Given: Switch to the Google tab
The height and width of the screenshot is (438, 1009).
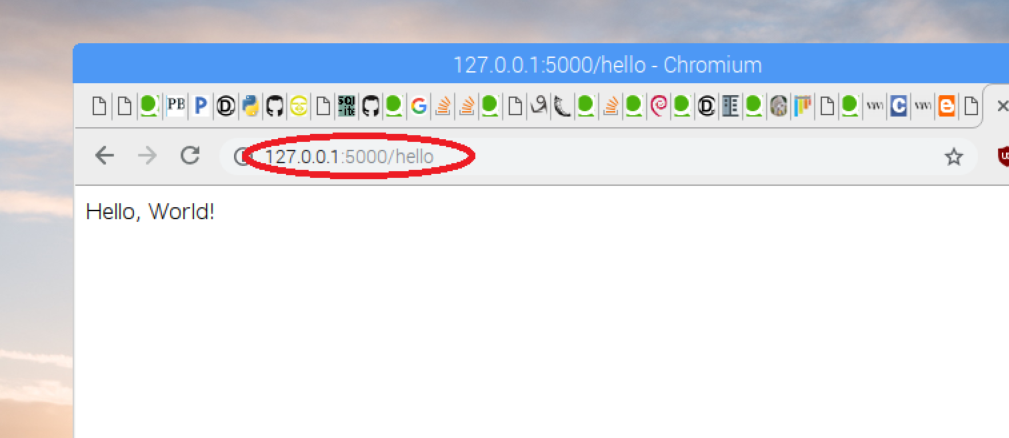Looking at the screenshot, I should 419,105.
